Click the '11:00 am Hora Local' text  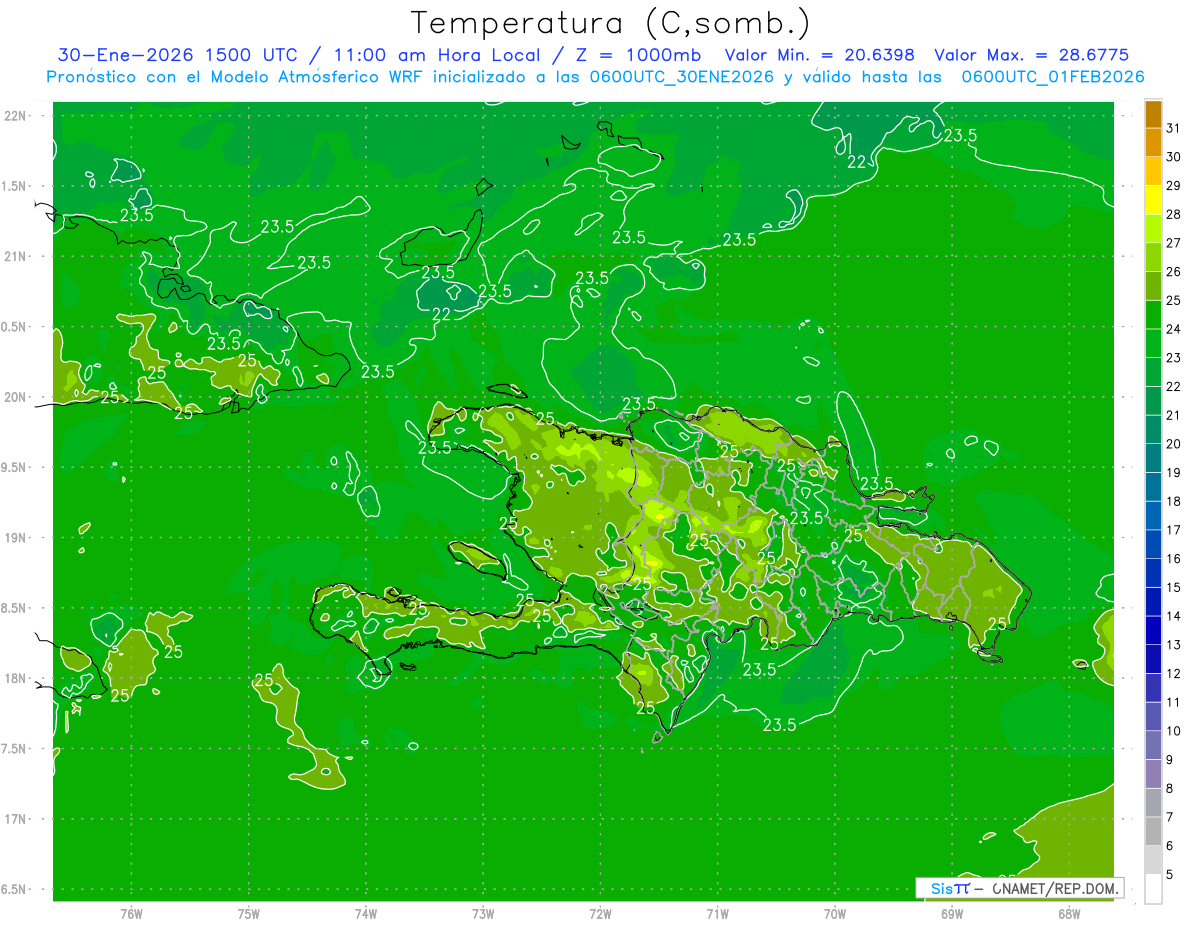click(x=441, y=55)
